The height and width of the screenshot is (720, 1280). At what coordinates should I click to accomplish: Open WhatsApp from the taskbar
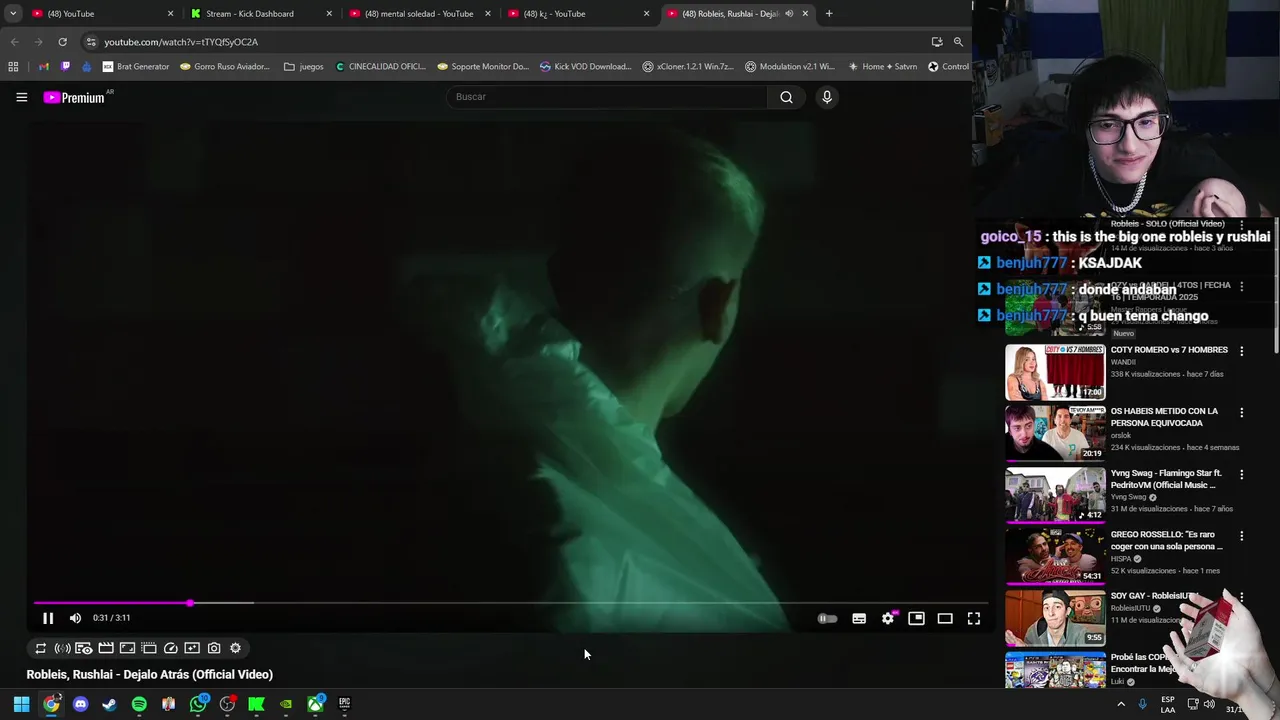click(x=198, y=704)
